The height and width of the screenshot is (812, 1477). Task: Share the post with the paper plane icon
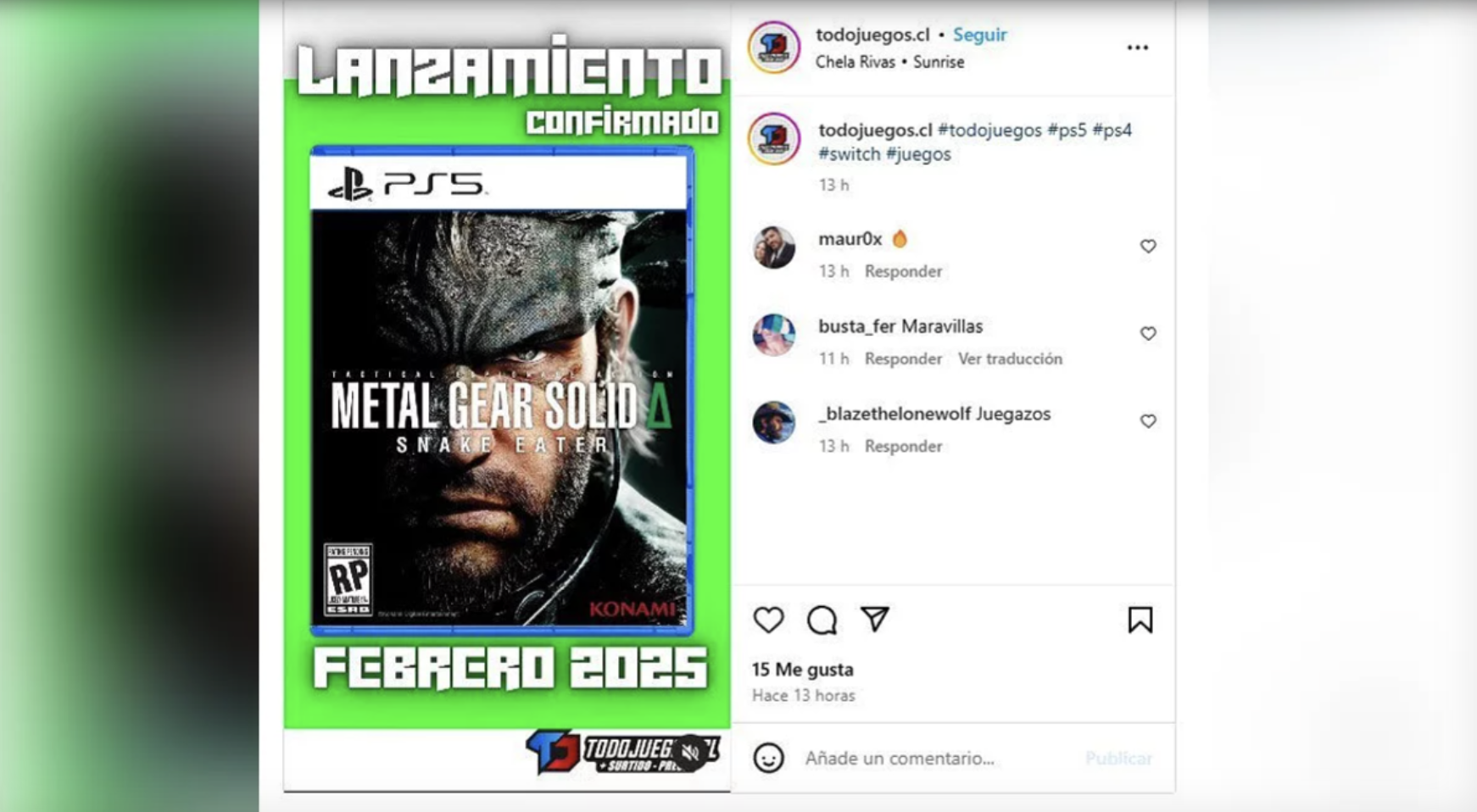click(875, 619)
